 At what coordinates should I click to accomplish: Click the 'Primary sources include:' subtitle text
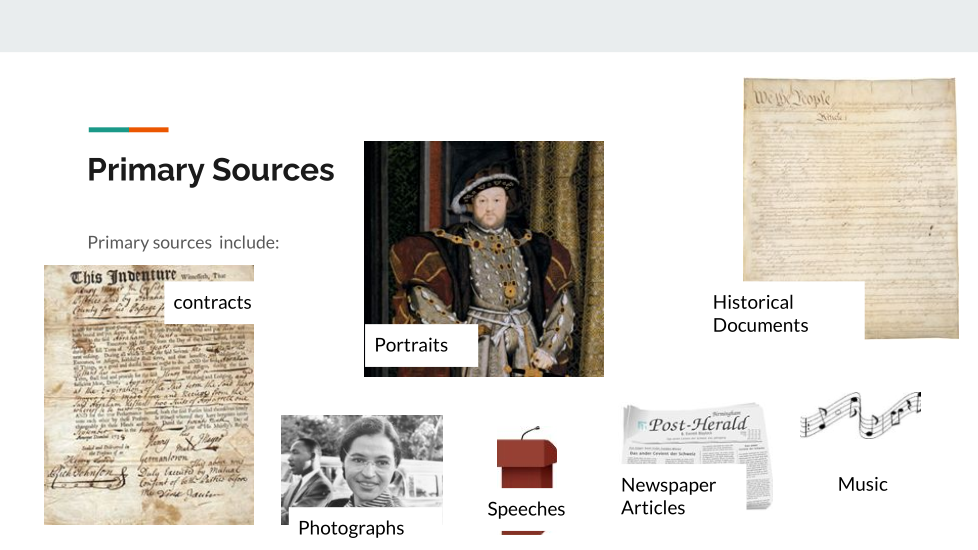pyautogui.click(x=183, y=242)
